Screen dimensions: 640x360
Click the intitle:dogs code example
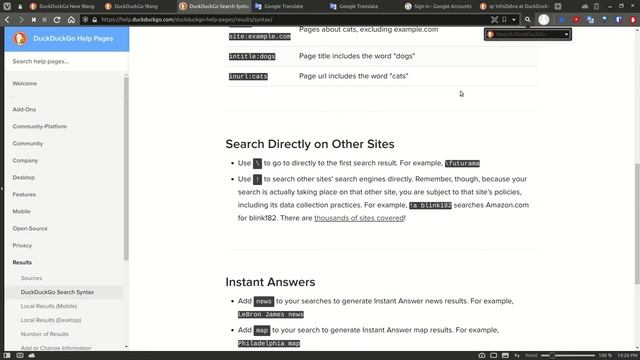coord(252,56)
